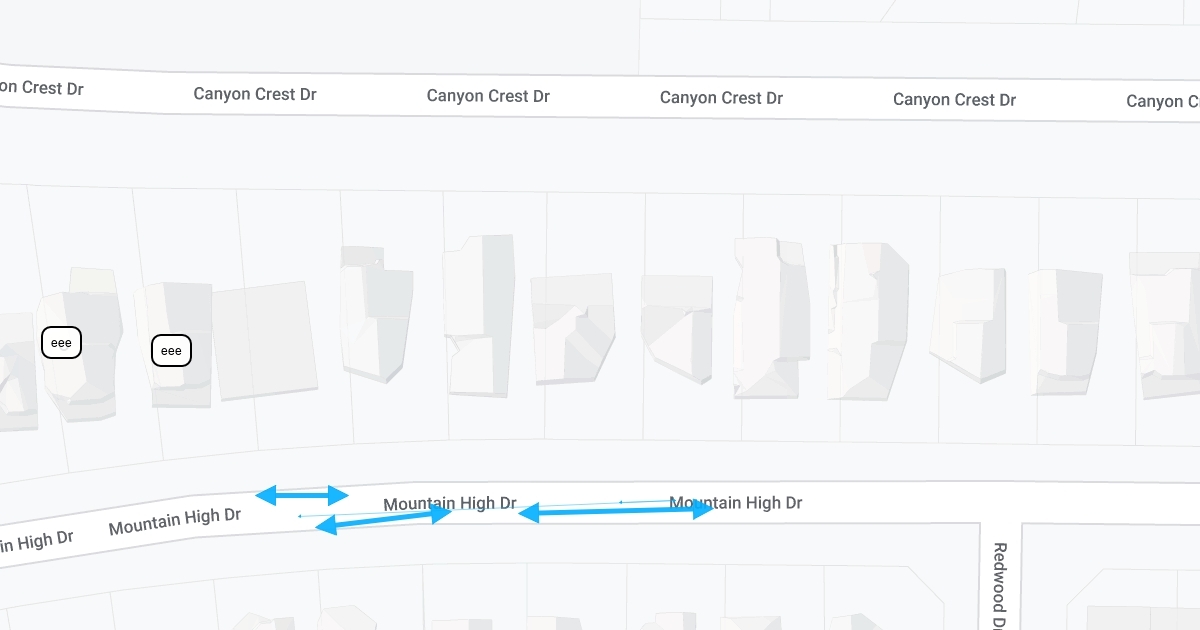Click Mountain High Dr label between blue arrows
Image resolution: width=1200 pixels, height=630 pixels.
click(x=450, y=503)
